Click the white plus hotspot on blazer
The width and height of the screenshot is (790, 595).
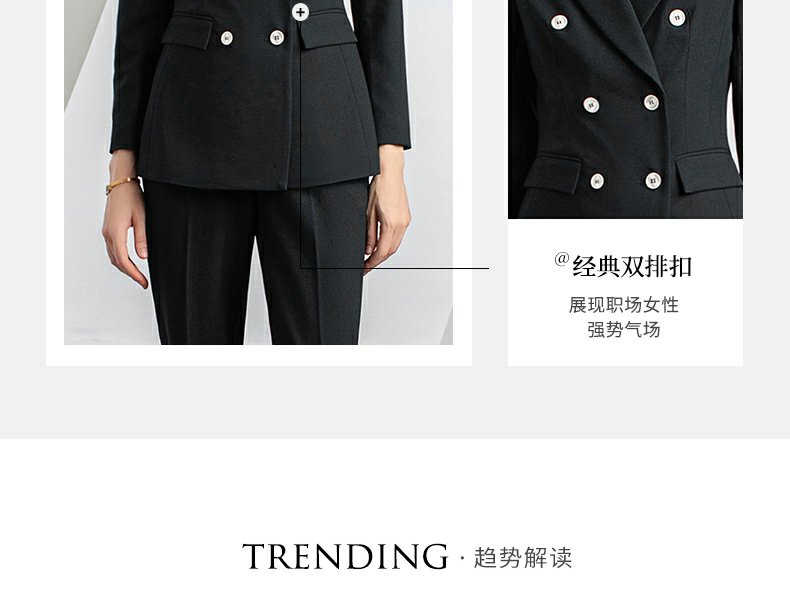[300, 12]
